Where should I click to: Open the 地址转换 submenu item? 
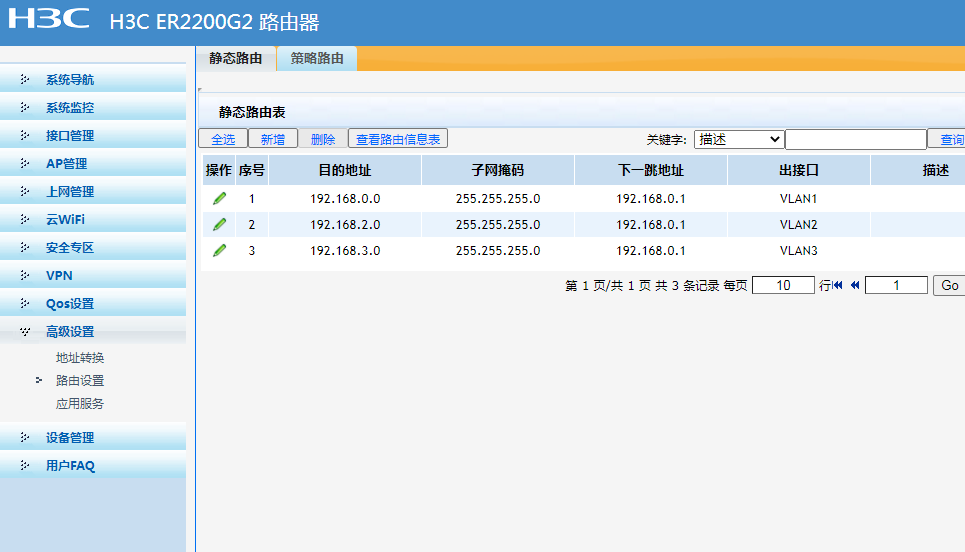80,358
